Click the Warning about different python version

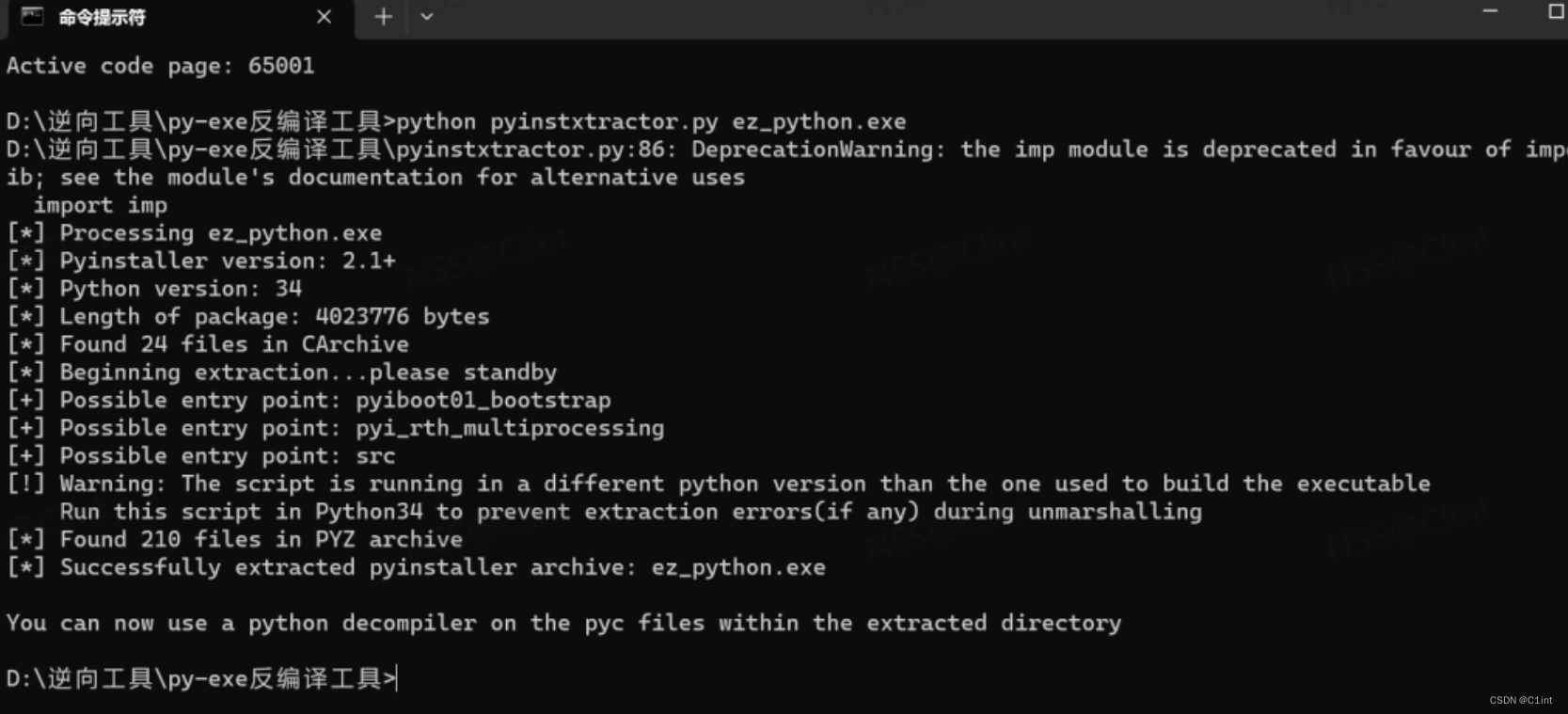[719, 484]
